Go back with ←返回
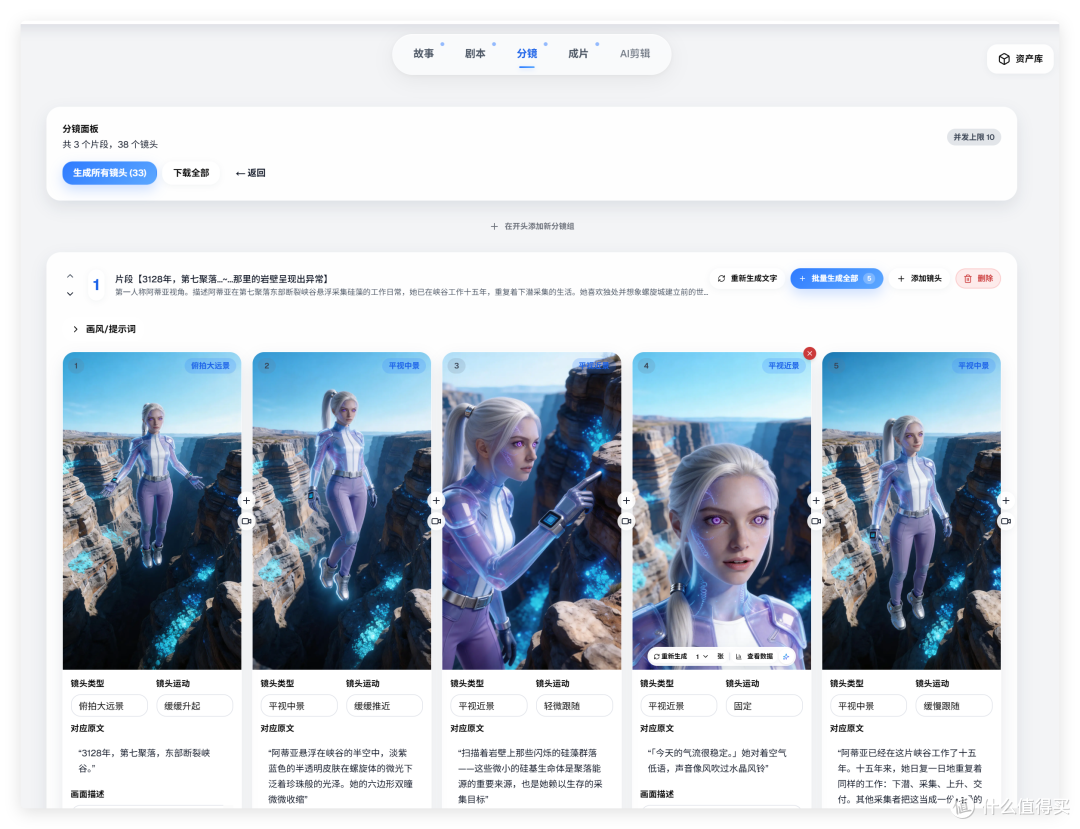 (250, 173)
